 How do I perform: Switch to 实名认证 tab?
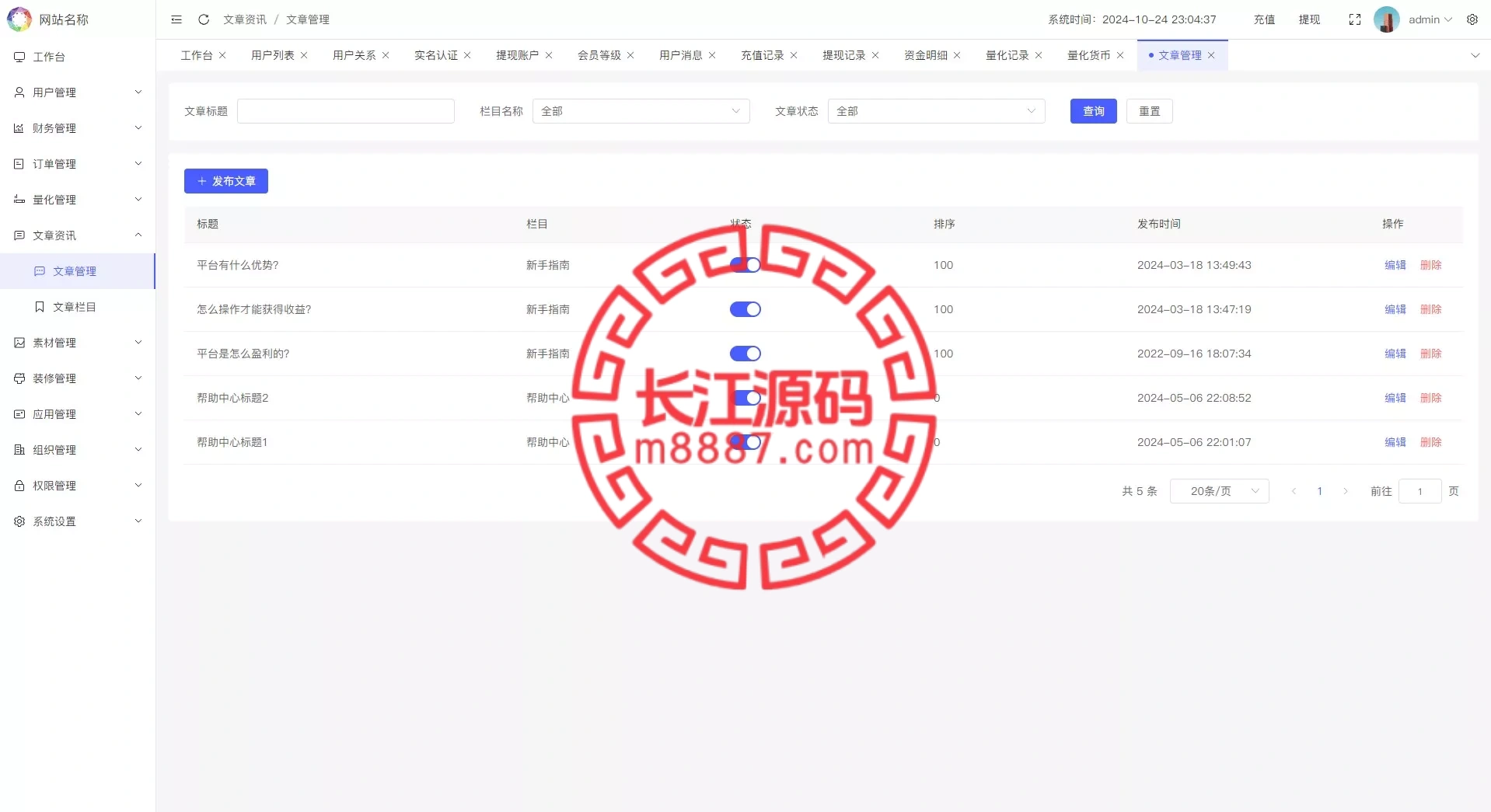(x=436, y=55)
